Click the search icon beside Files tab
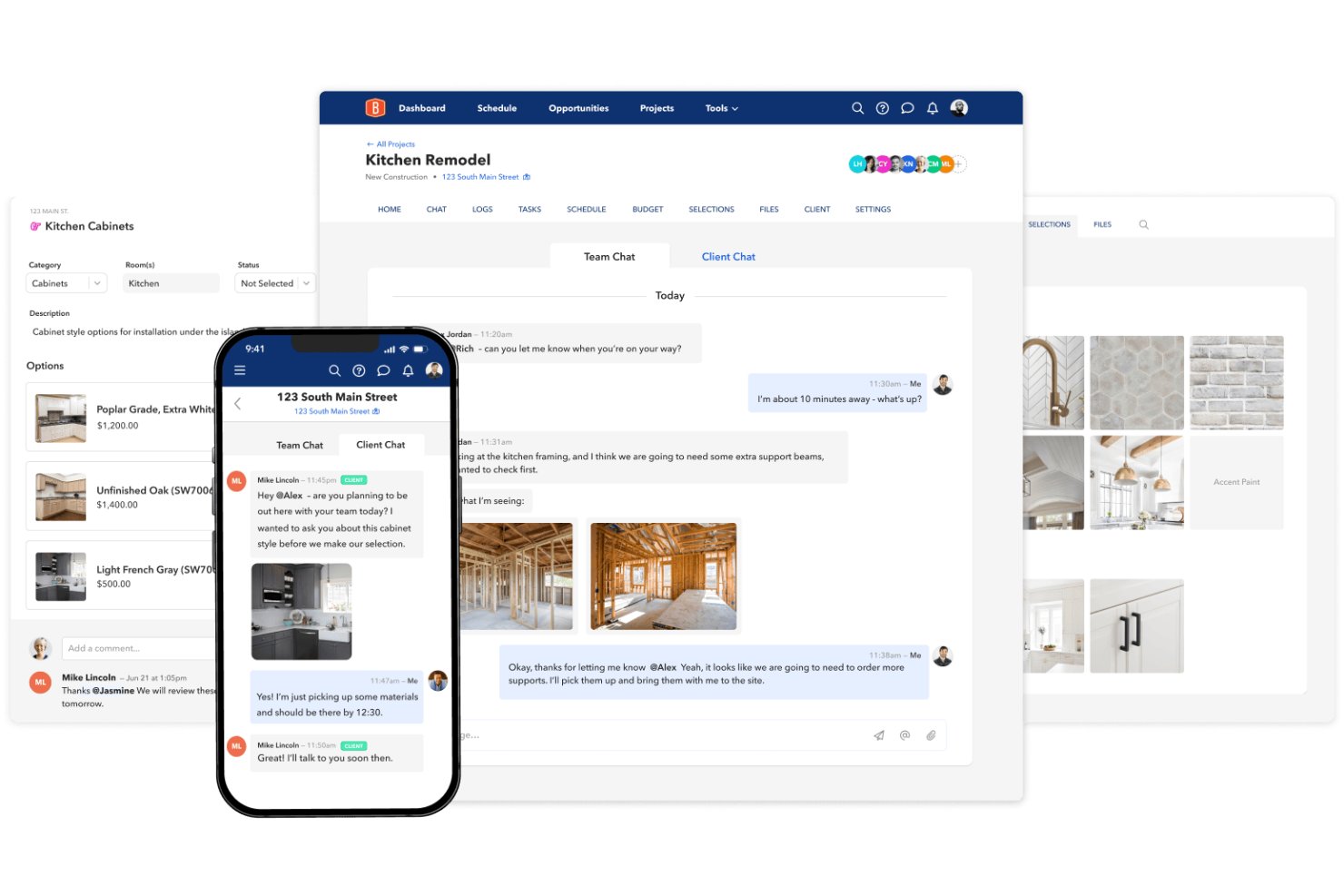This screenshot has width=1344, height=896. 1143,224
